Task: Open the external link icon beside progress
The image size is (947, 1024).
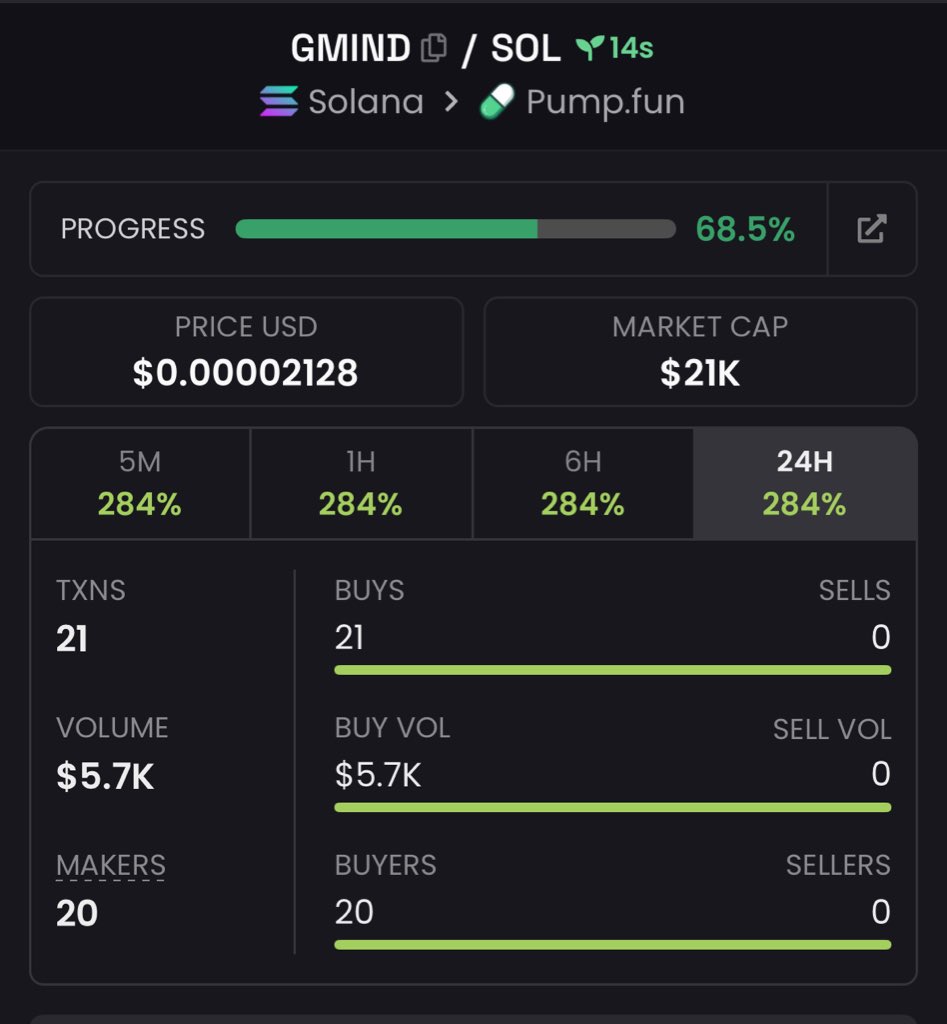Action: click(x=872, y=229)
